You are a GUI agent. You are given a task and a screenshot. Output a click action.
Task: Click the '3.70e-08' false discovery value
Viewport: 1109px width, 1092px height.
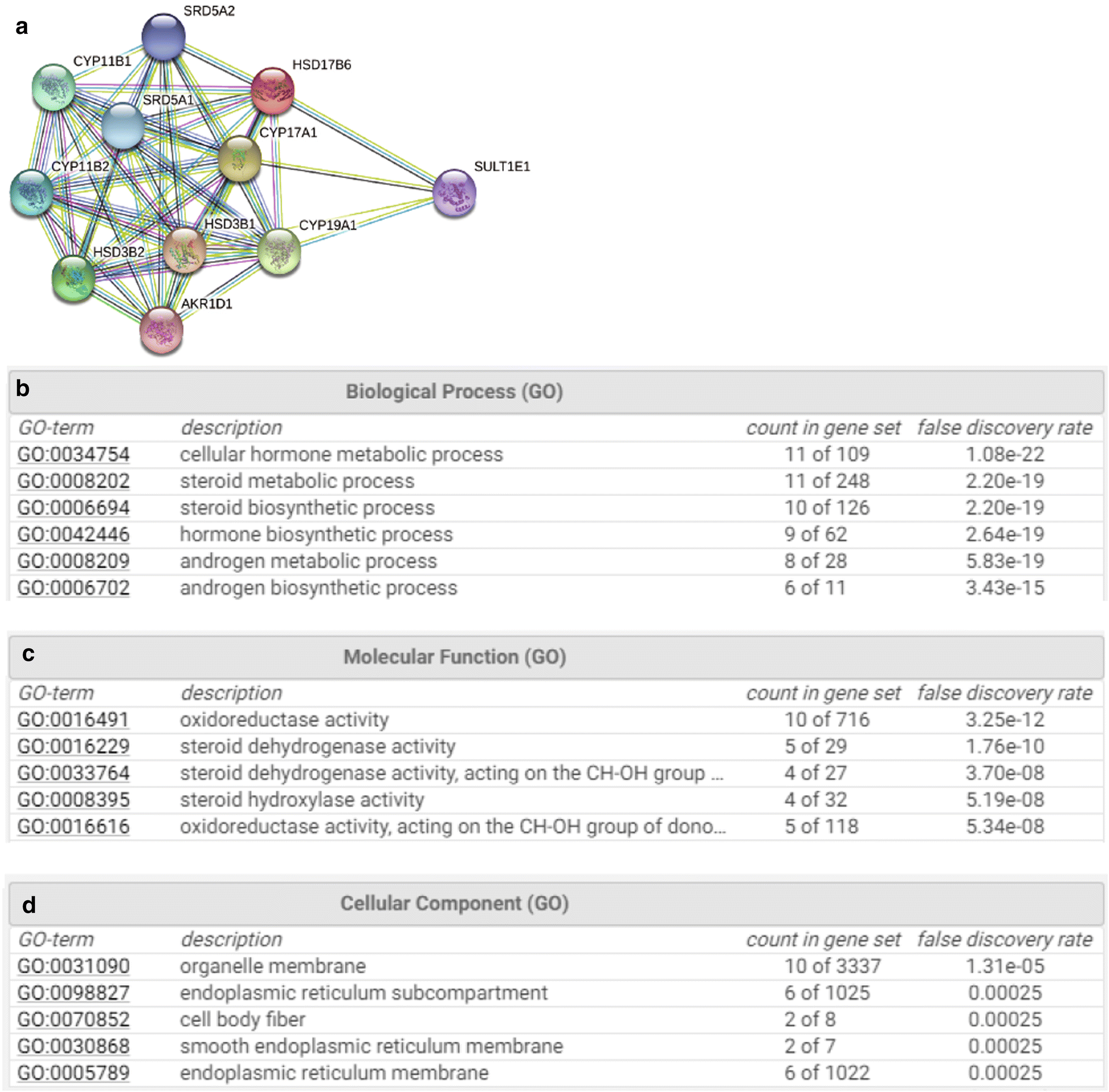(1005, 773)
